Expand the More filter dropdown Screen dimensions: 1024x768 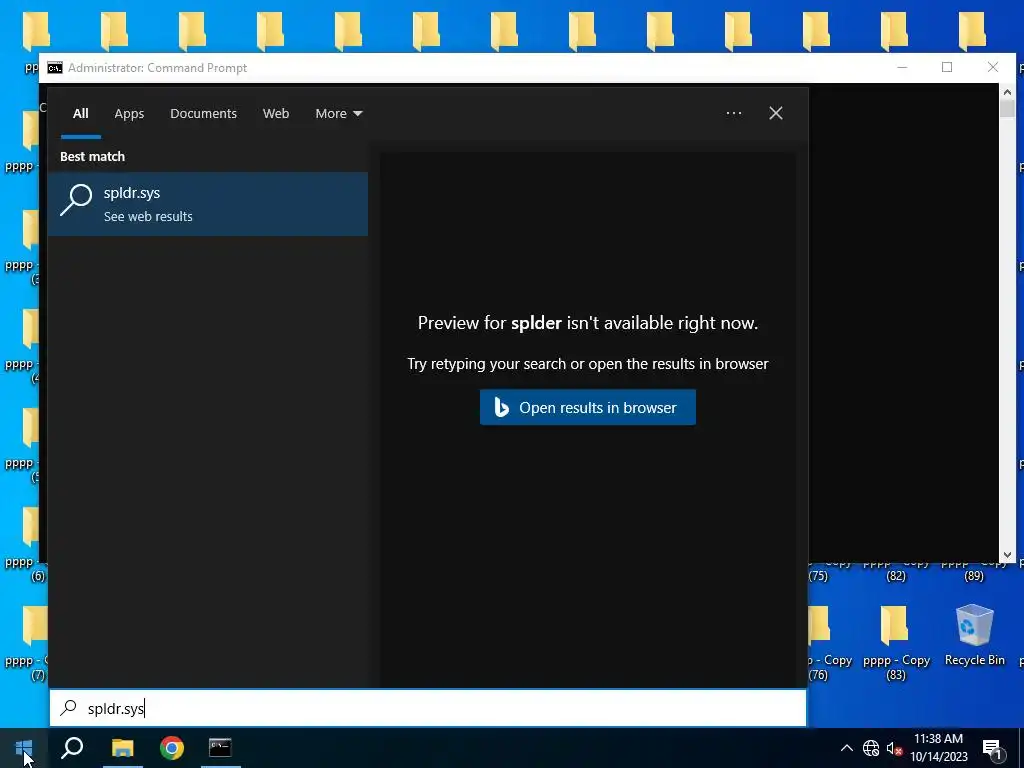(338, 114)
